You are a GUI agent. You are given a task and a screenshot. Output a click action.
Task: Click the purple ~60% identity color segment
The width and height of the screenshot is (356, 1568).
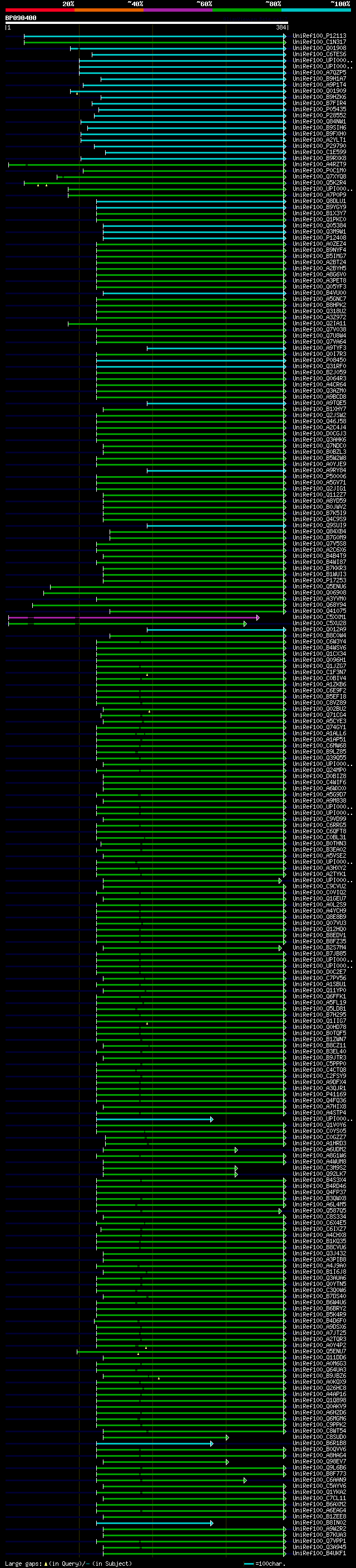[x=179, y=11]
